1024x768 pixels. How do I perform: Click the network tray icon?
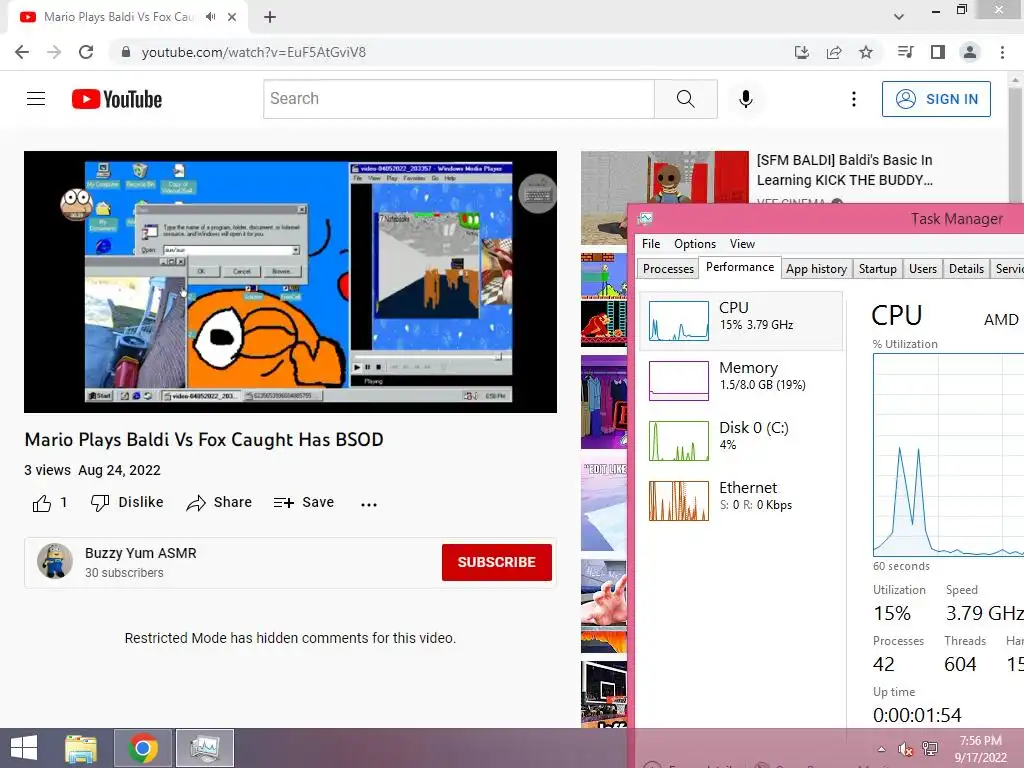tap(930, 749)
